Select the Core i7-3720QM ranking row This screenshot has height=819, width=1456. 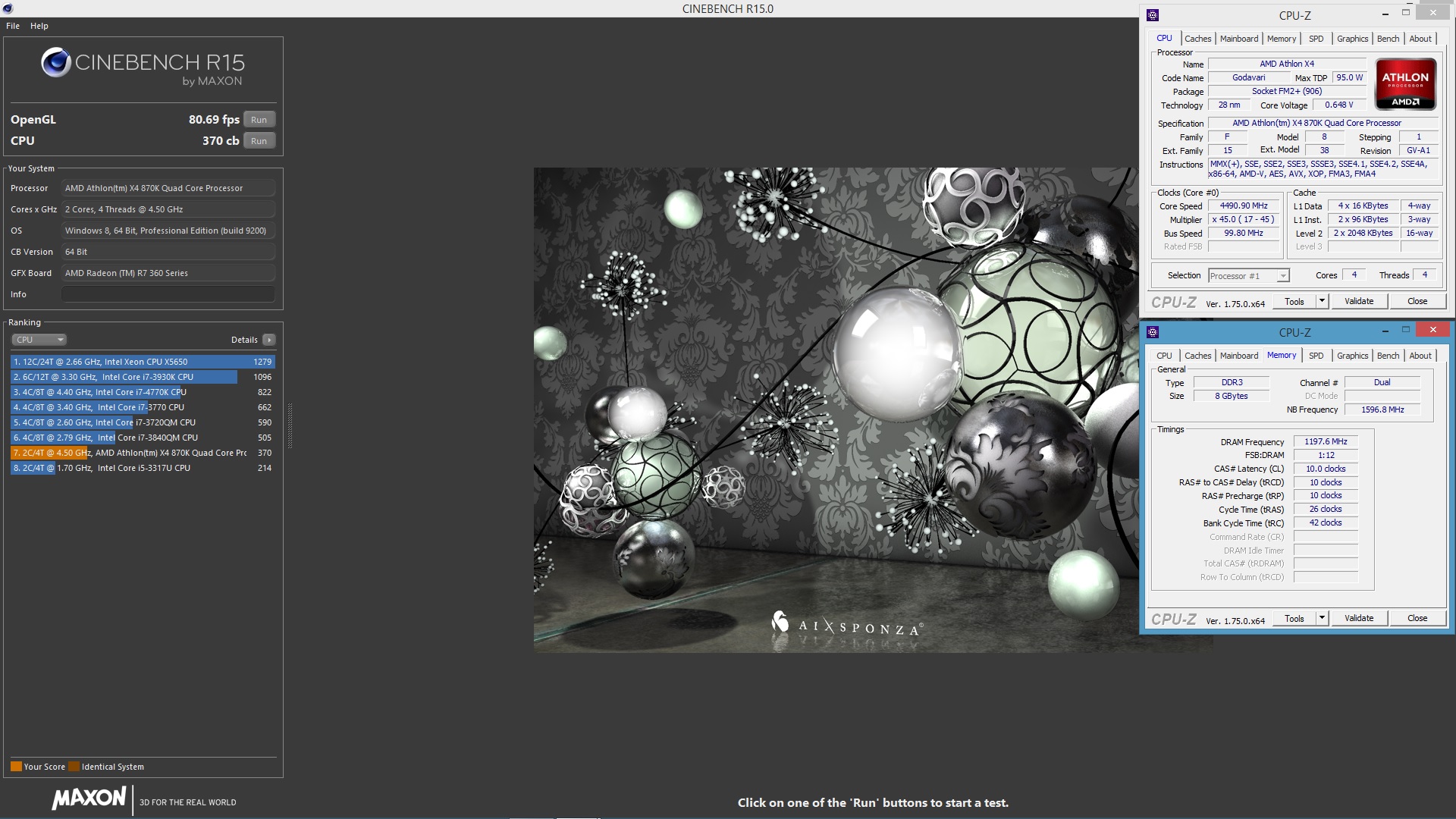pyautogui.click(x=143, y=422)
